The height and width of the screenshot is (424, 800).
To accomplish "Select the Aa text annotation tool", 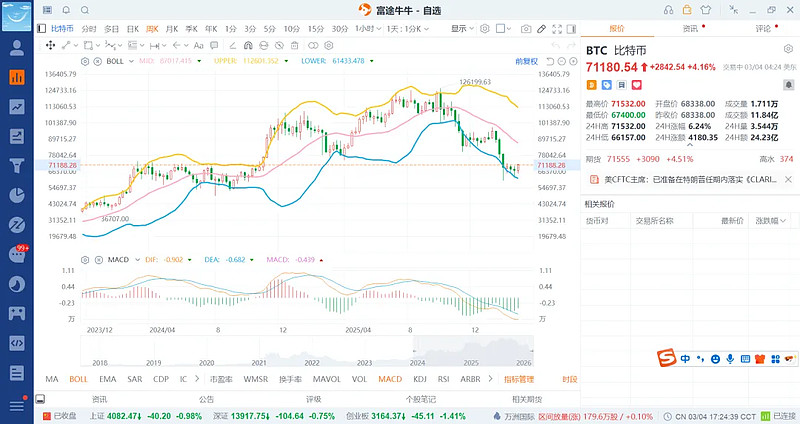I will (198, 45).
